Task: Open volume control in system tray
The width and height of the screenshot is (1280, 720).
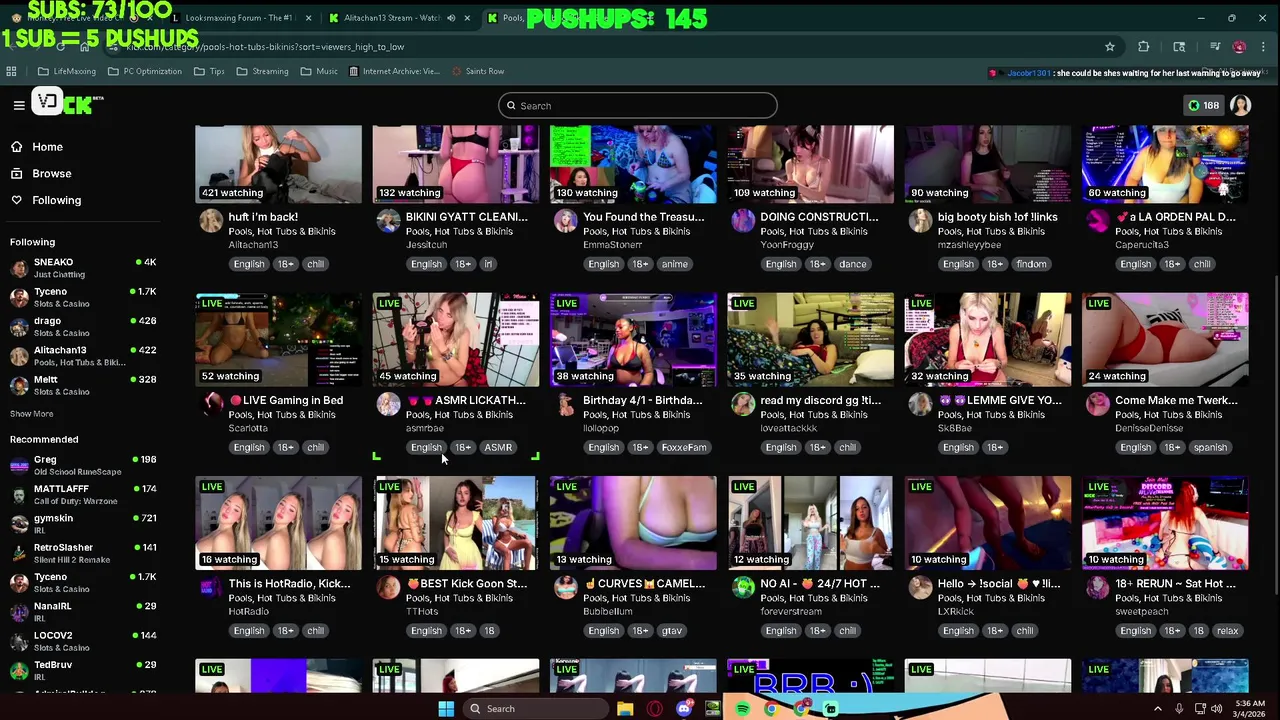Action: tap(1217, 709)
